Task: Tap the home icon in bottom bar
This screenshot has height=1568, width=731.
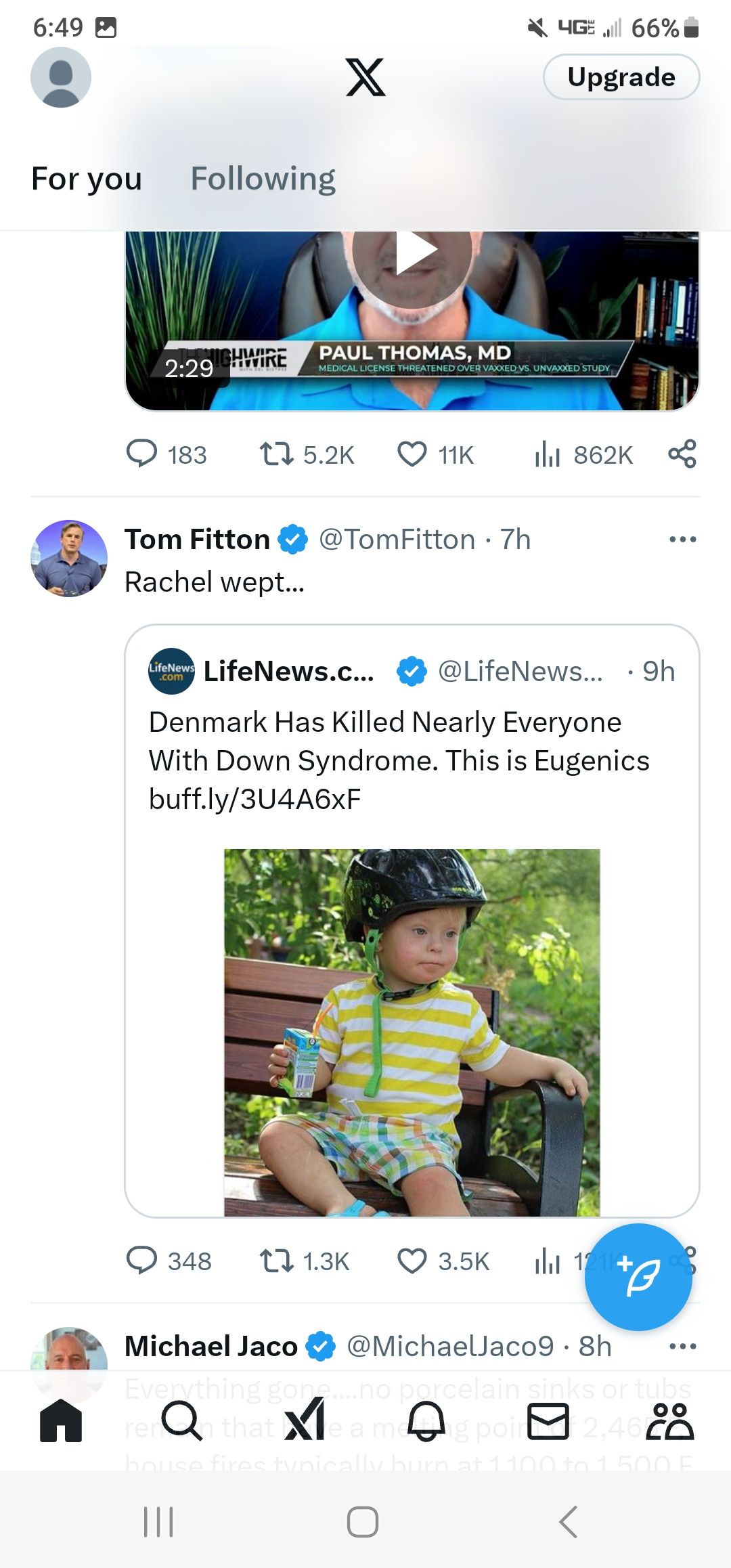Action: point(61,1420)
